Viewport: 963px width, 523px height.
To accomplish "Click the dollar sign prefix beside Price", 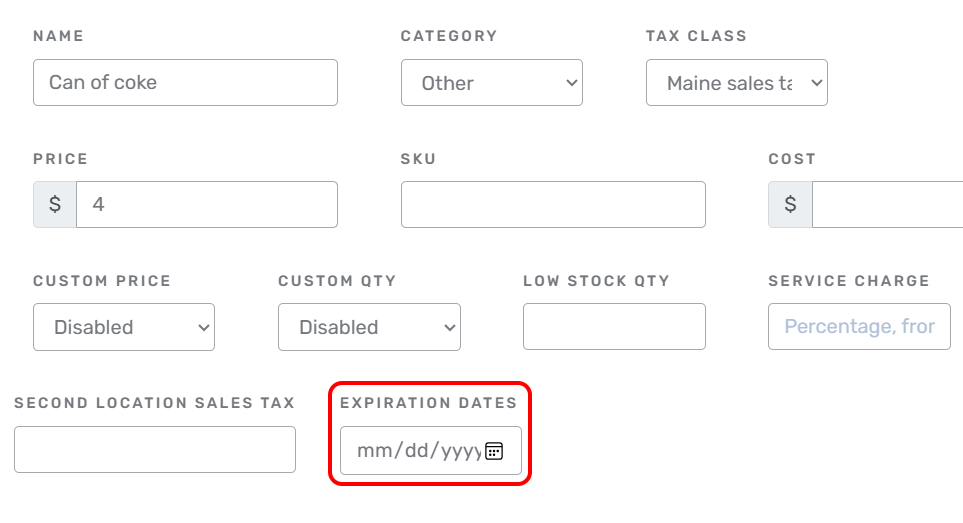I will [55, 204].
